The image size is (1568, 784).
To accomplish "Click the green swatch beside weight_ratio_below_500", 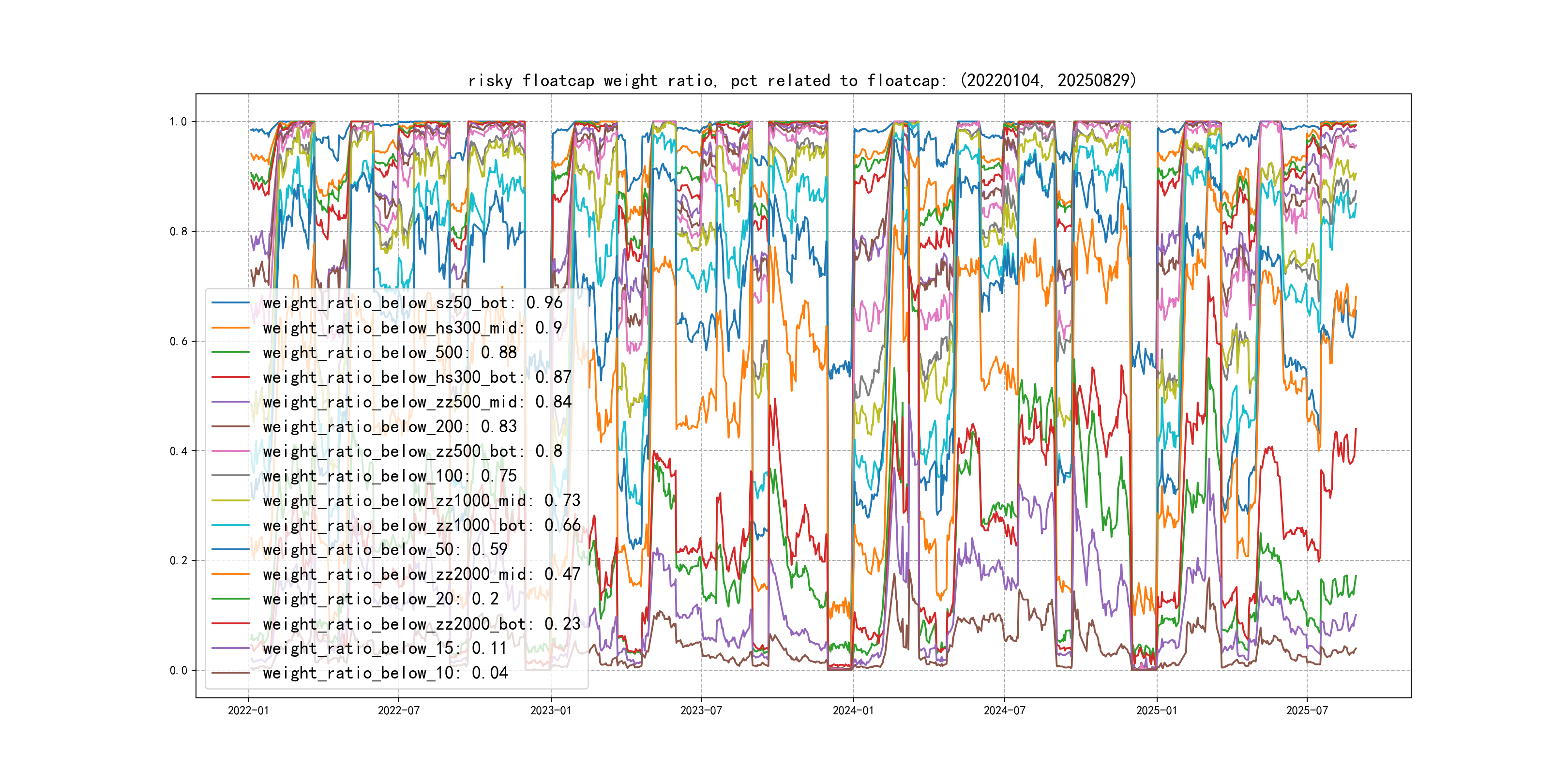I will pos(230,352).
